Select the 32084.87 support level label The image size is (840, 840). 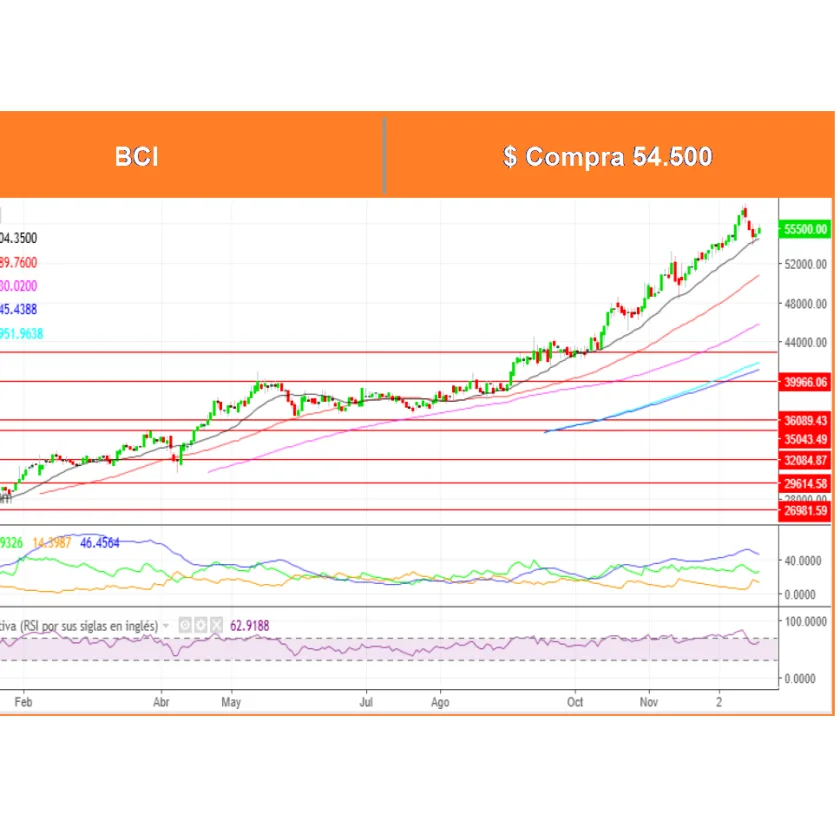(806, 461)
